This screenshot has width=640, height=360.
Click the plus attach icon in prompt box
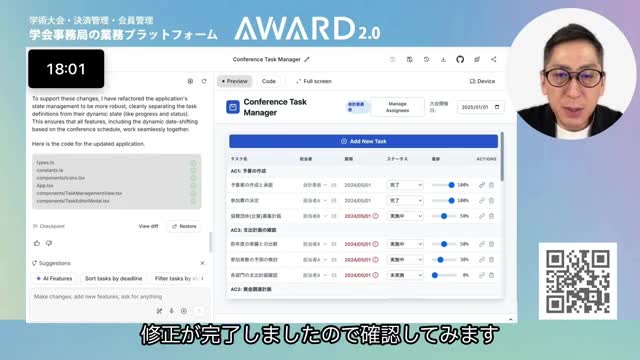point(184,311)
